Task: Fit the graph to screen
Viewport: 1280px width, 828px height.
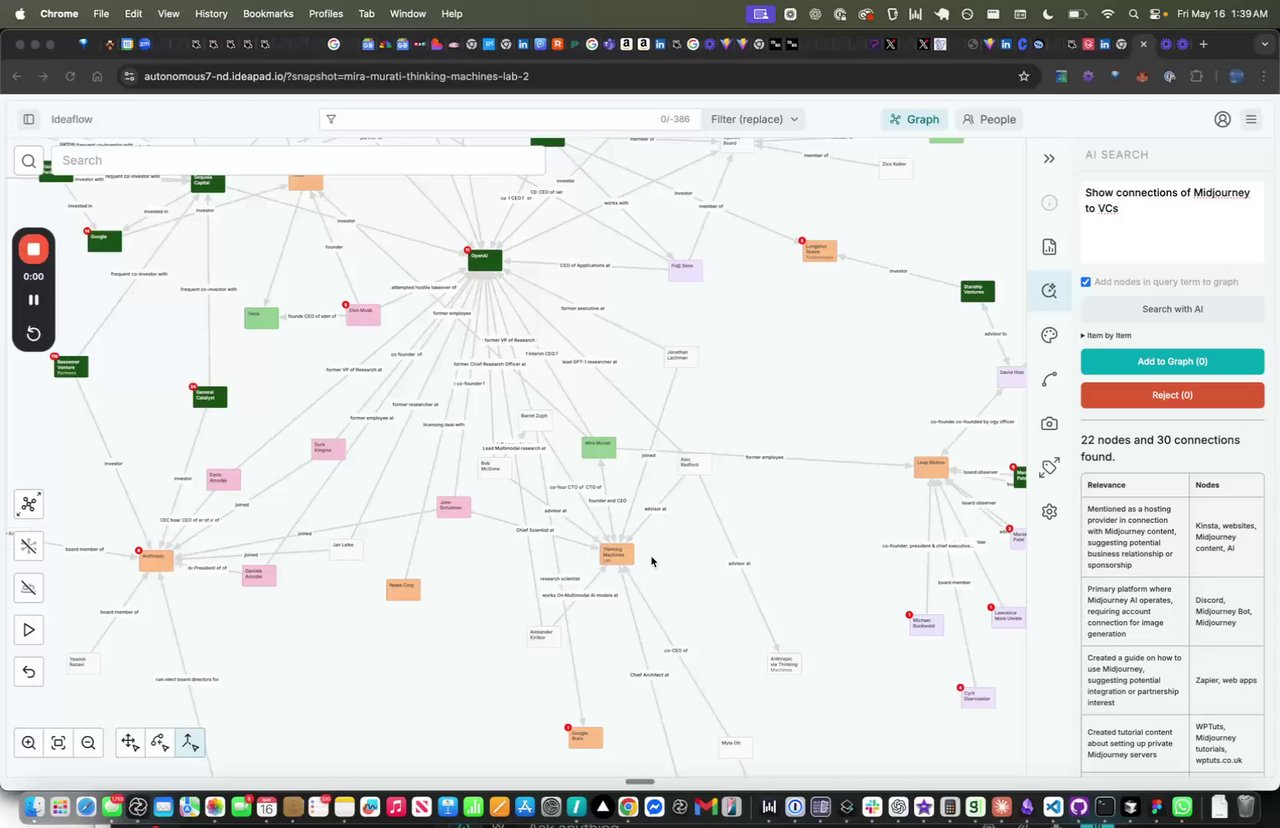Action: [59, 743]
